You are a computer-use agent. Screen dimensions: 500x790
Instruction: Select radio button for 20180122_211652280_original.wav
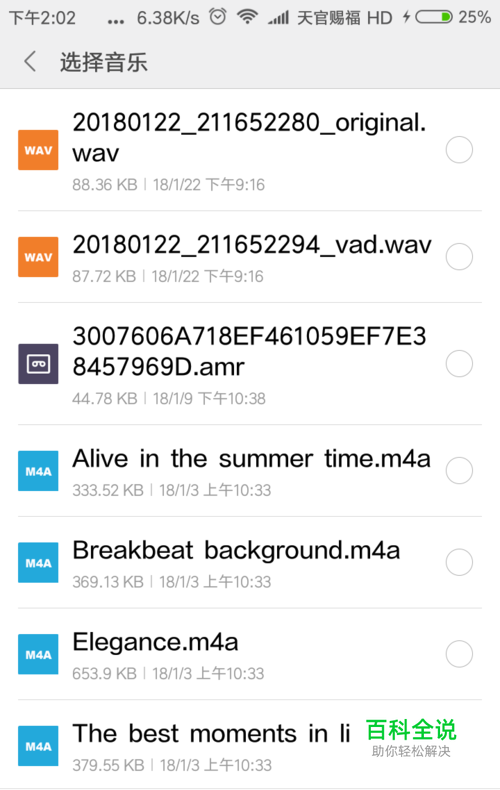click(459, 150)
